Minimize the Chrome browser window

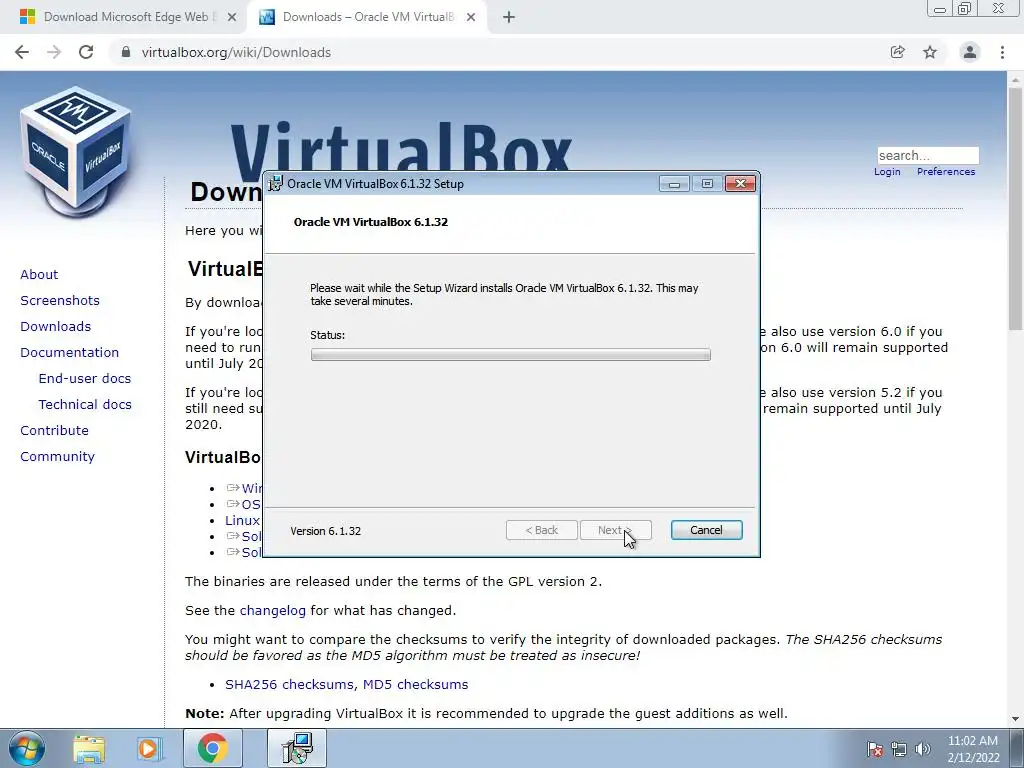pos(940,8)
